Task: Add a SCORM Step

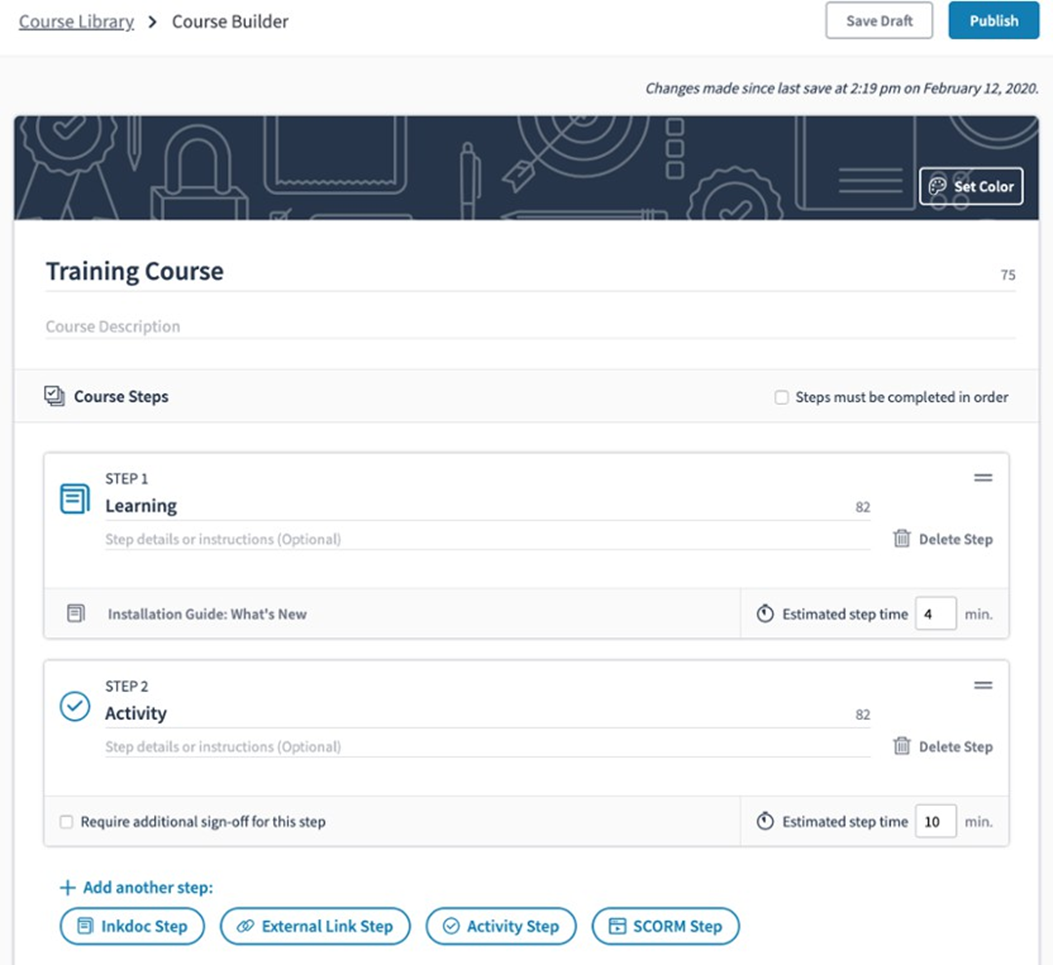Action: click(665, 926)
